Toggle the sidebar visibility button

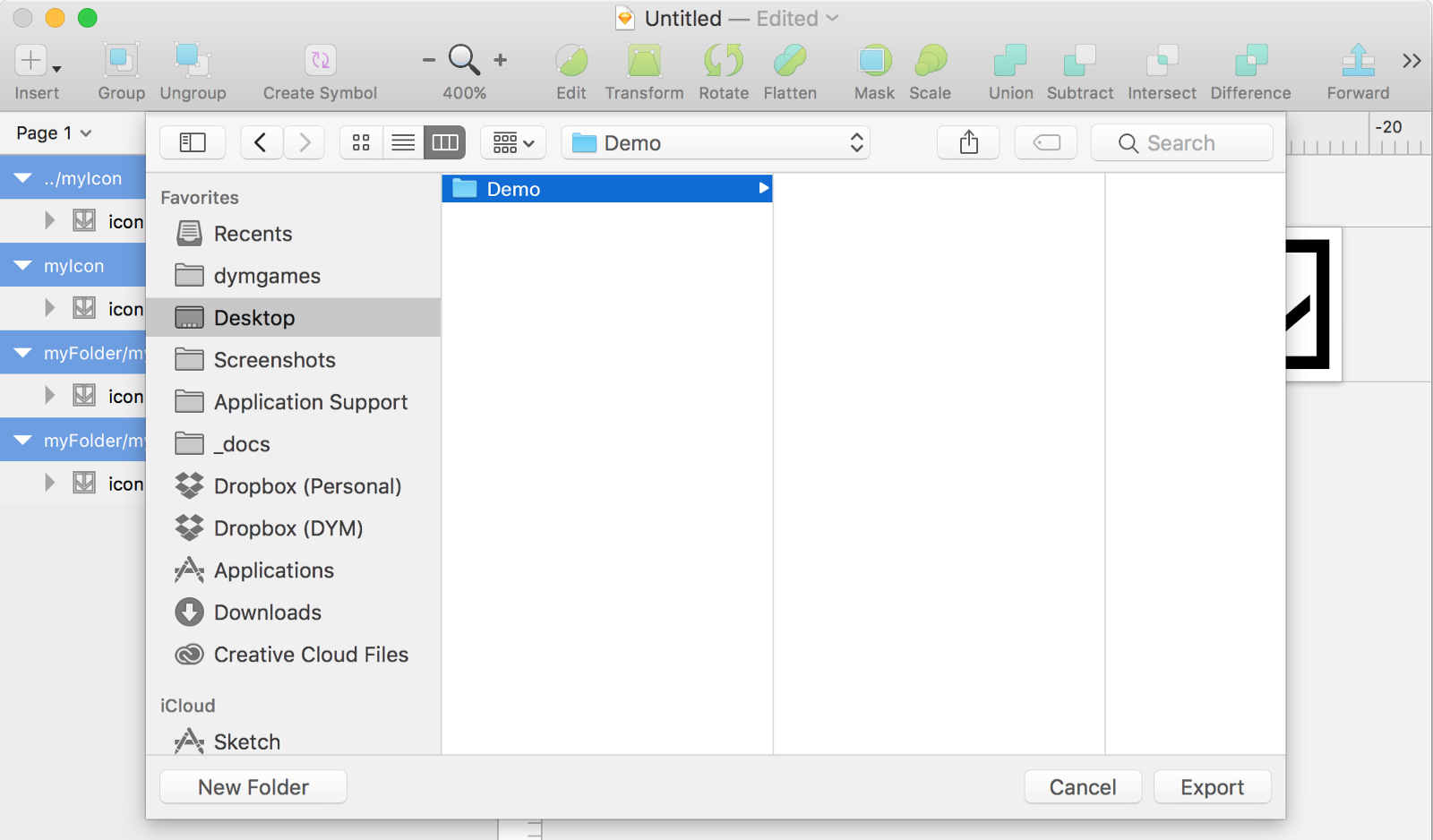pos(193,142)
